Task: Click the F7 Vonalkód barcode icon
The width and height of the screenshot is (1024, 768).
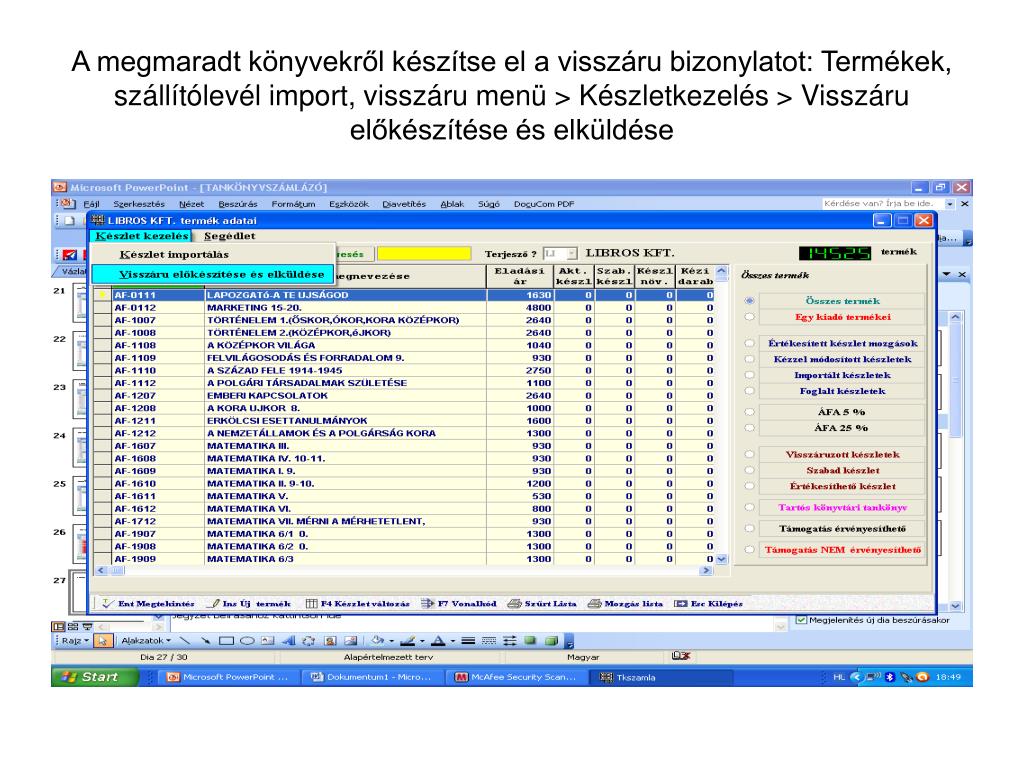Action: [428, 603]
